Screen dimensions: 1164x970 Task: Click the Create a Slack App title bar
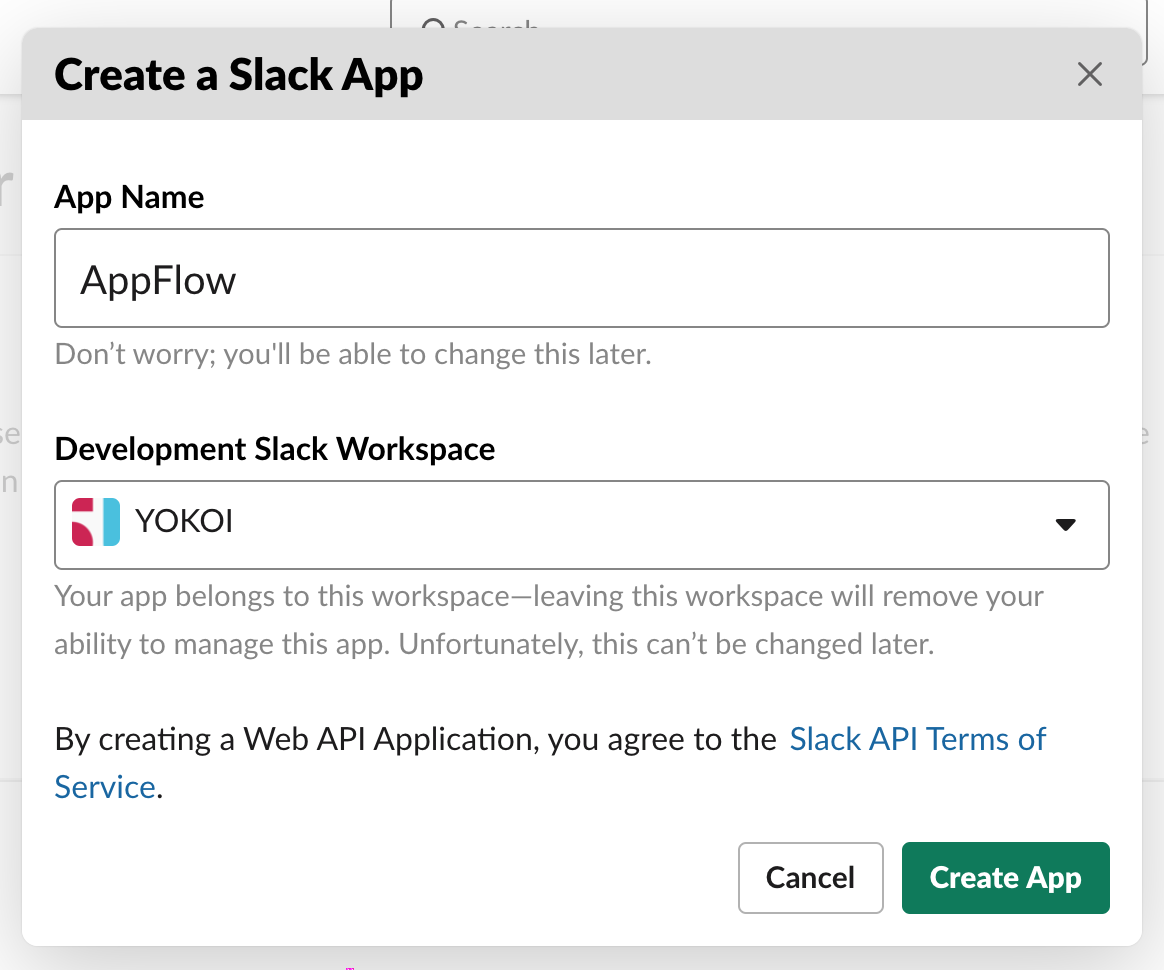238,74
